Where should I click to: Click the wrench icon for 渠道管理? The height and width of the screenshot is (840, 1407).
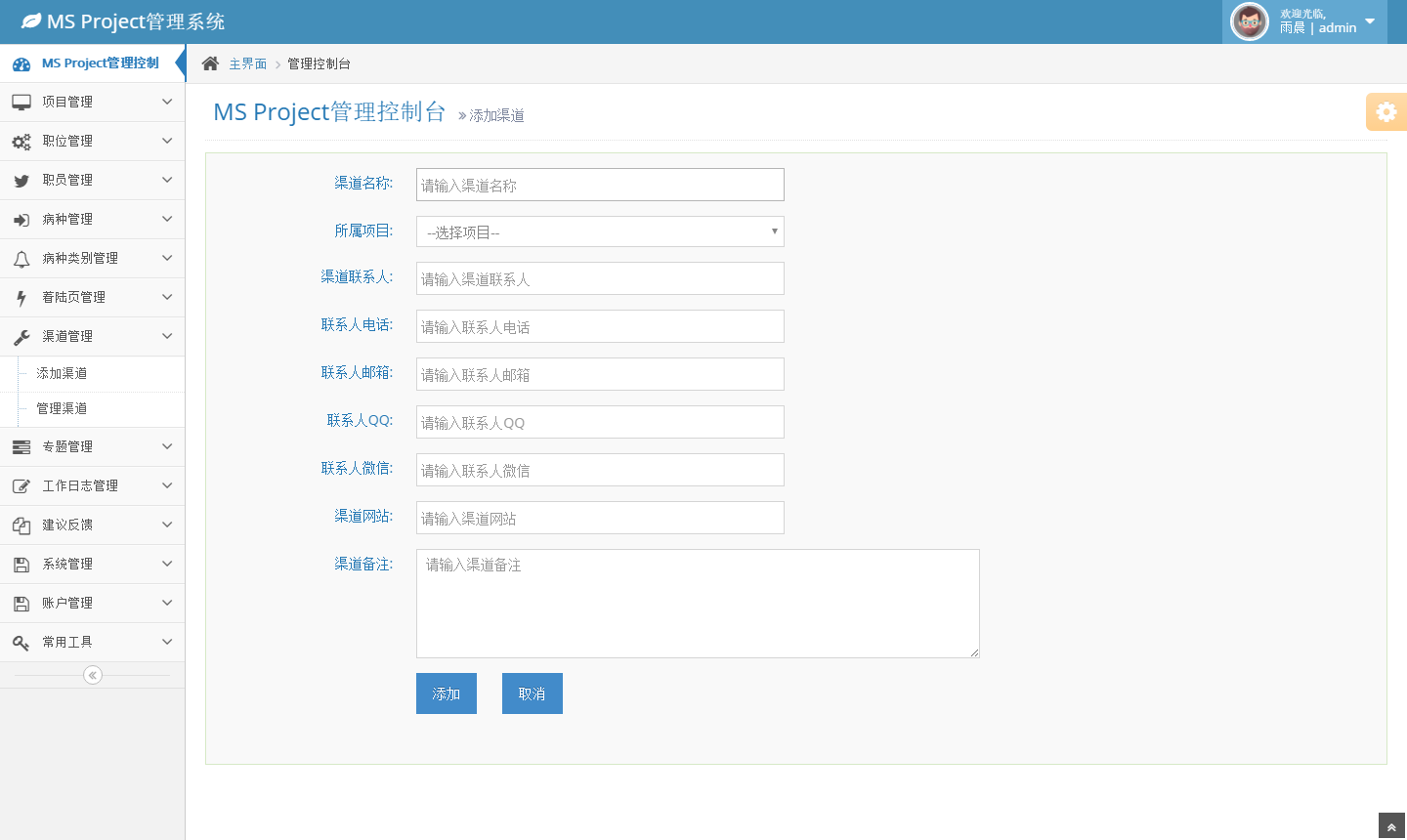click(21, 337)
